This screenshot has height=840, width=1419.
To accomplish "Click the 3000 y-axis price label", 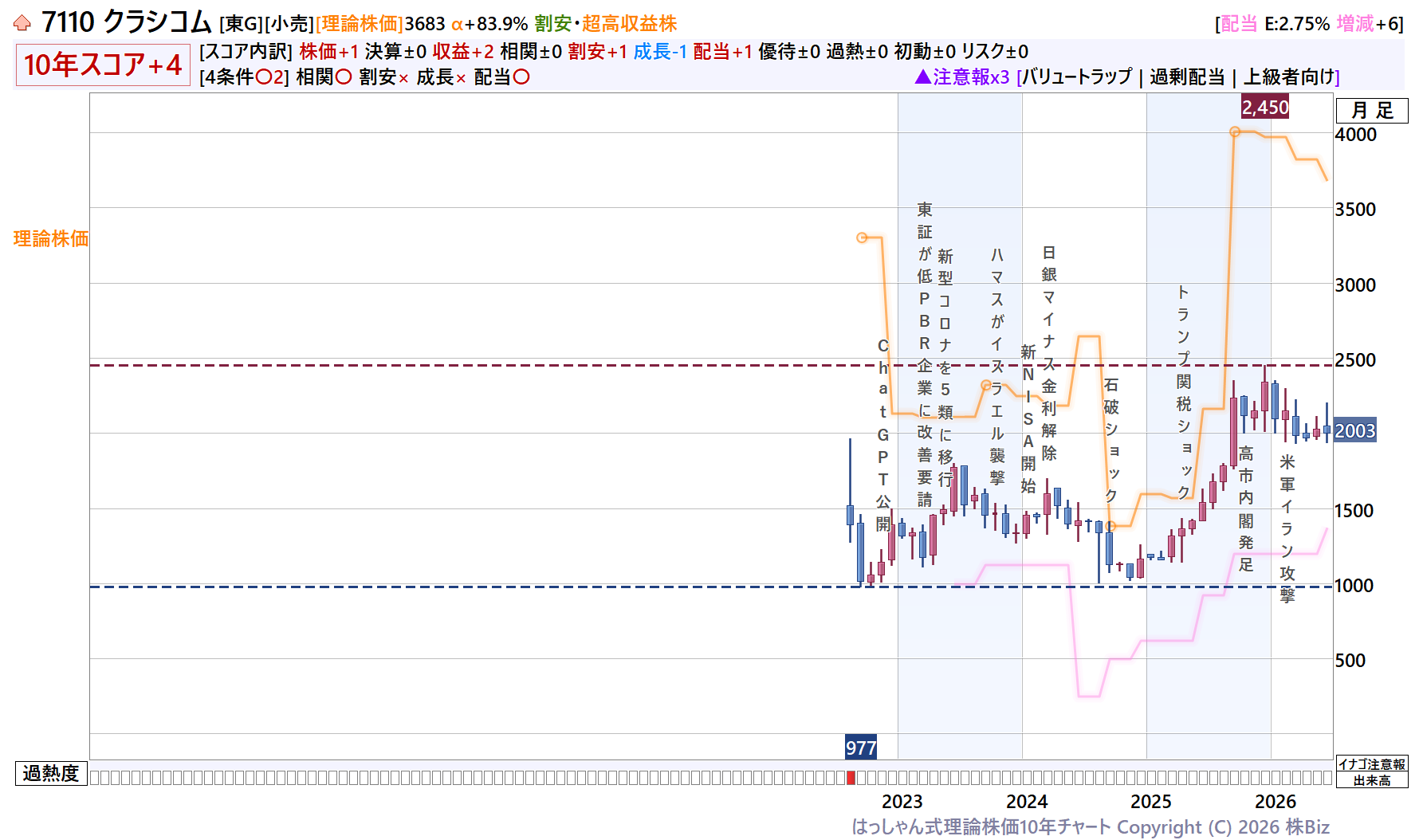I will [1356, 285].
